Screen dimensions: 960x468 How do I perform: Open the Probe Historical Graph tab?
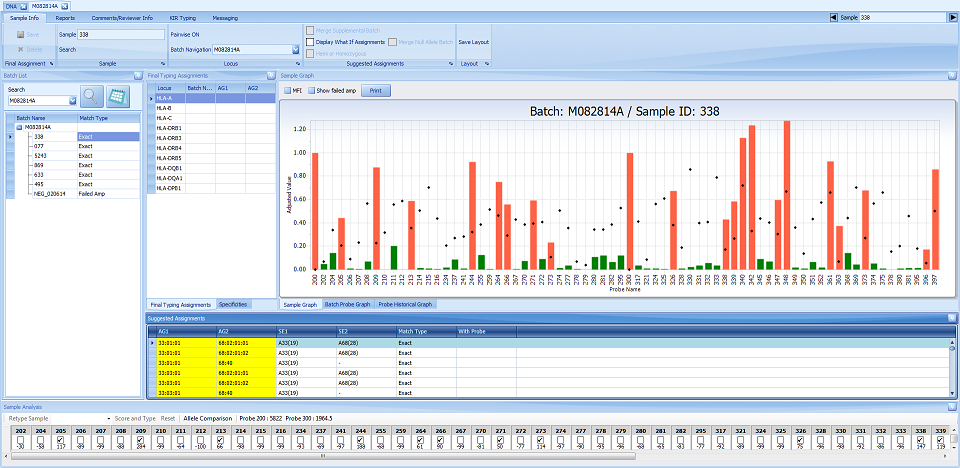click(x=405, y=304)
